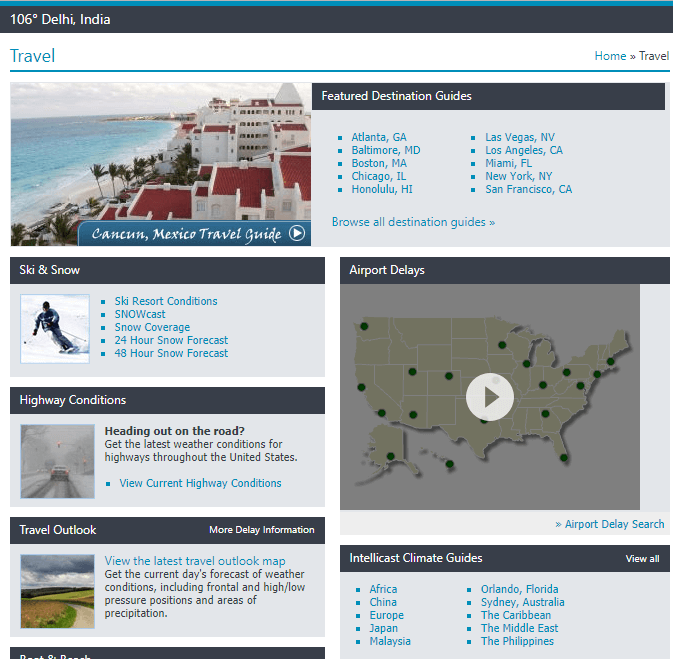673x659 pixels.
Task: Click View all in Intellicast Climate Guides
Action: click(x=642, y=559)
